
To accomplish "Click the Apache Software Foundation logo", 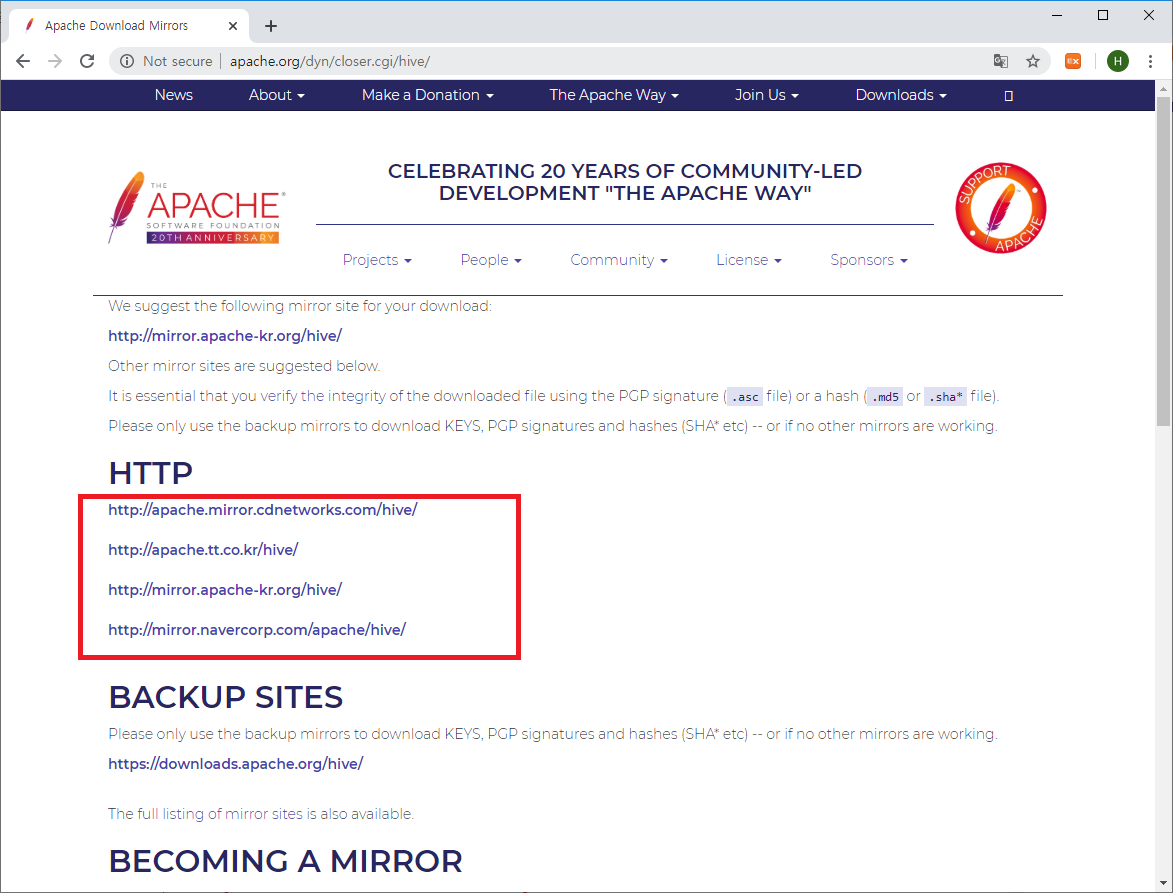I will 196,207.
